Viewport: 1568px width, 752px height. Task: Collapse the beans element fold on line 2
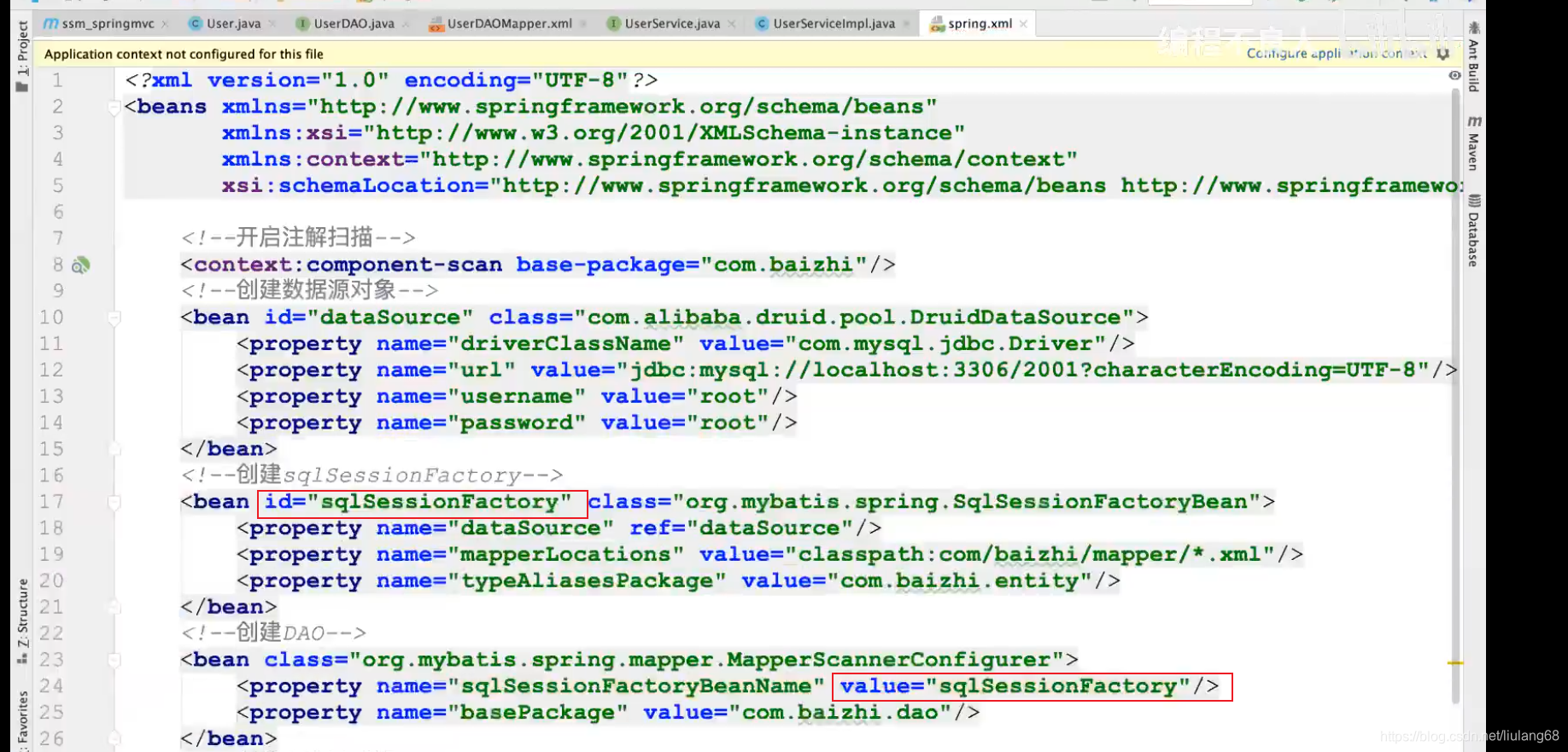pyautogui.click(x=114, y=108)
